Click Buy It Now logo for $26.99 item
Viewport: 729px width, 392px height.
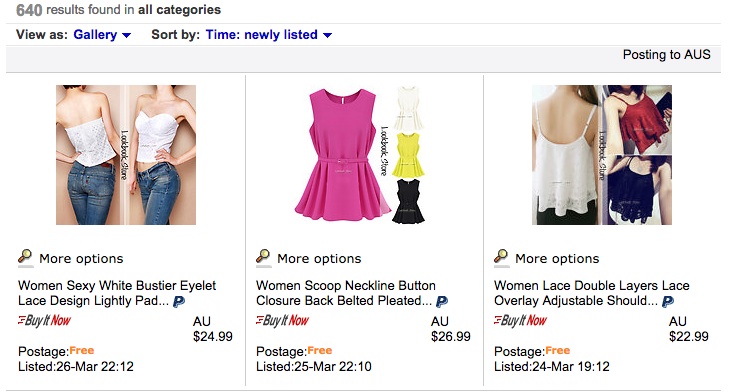[282, 320]
